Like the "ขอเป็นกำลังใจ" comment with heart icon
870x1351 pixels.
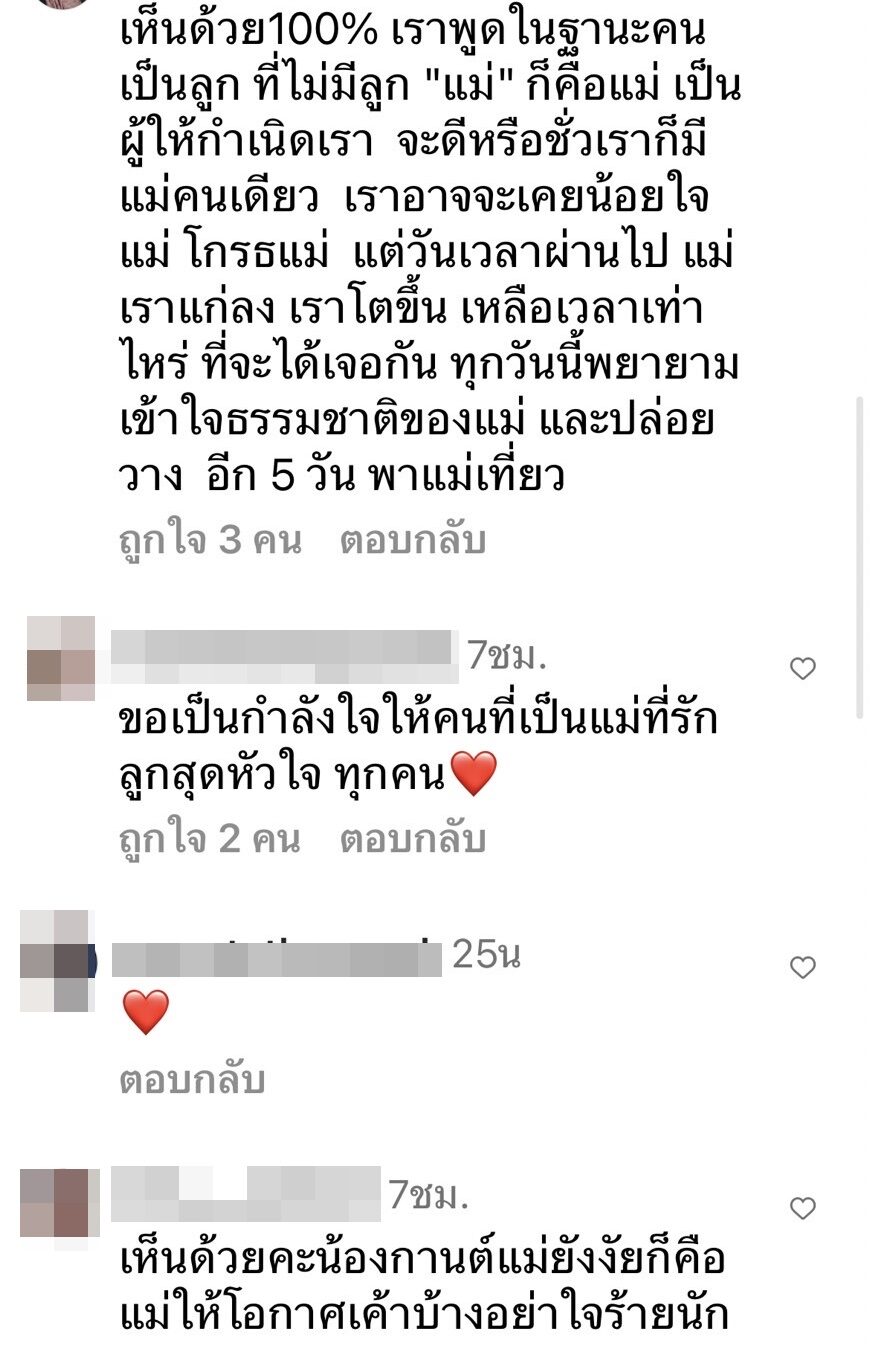tap(803, 668)
